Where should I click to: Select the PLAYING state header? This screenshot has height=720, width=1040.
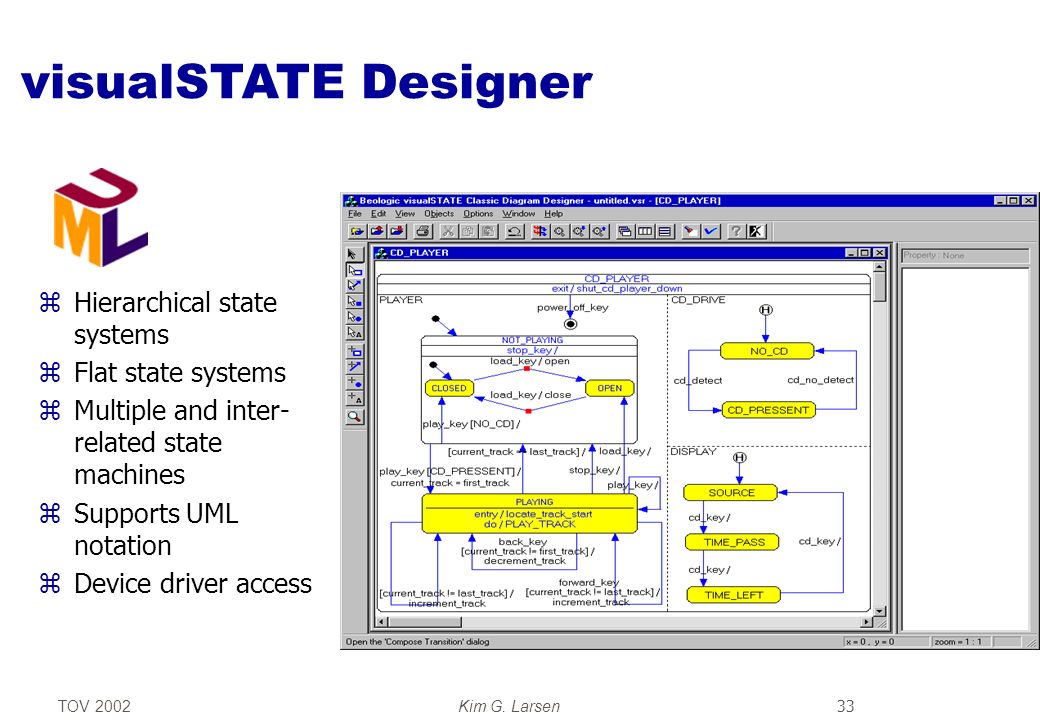pyautogui.click(x=530, y=502)
